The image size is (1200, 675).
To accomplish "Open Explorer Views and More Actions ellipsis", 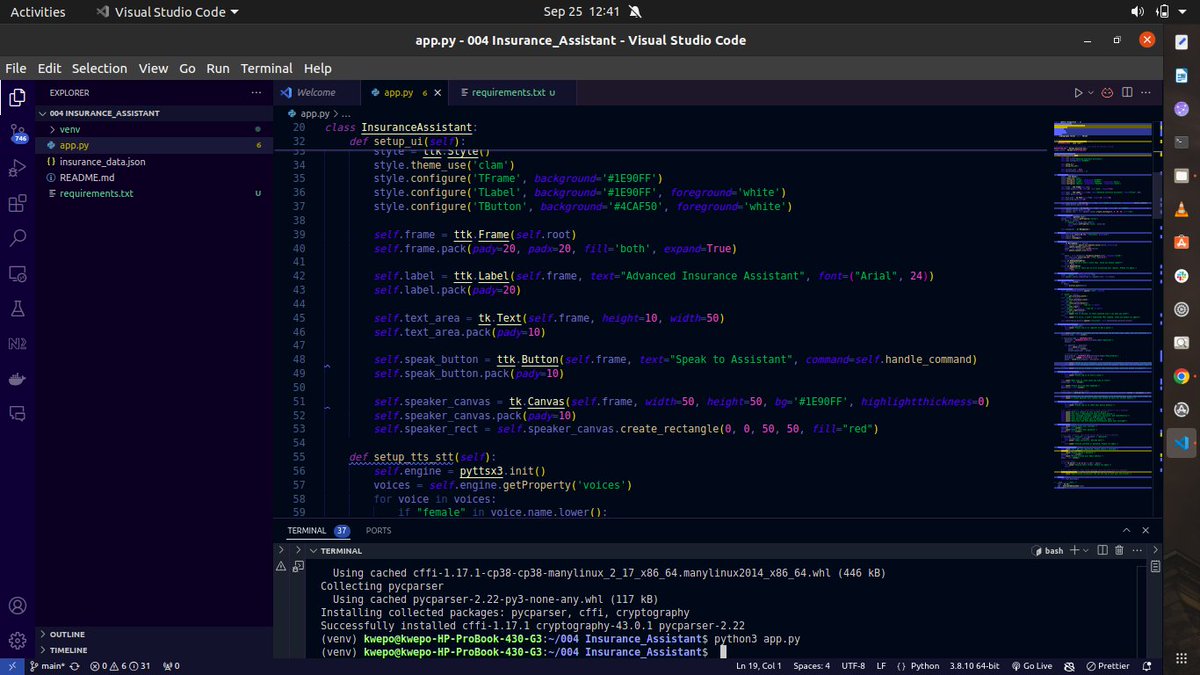I will [256, 92].
